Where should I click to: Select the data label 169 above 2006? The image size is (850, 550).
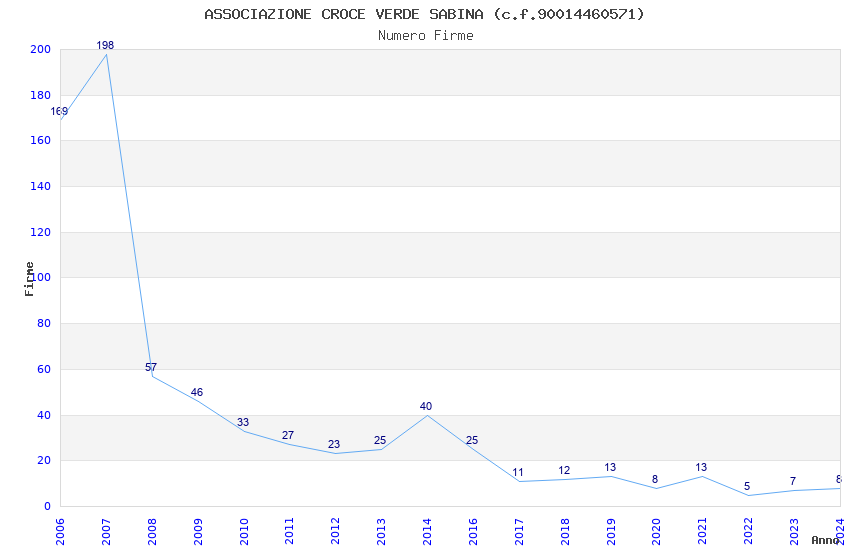pos(59,112)
